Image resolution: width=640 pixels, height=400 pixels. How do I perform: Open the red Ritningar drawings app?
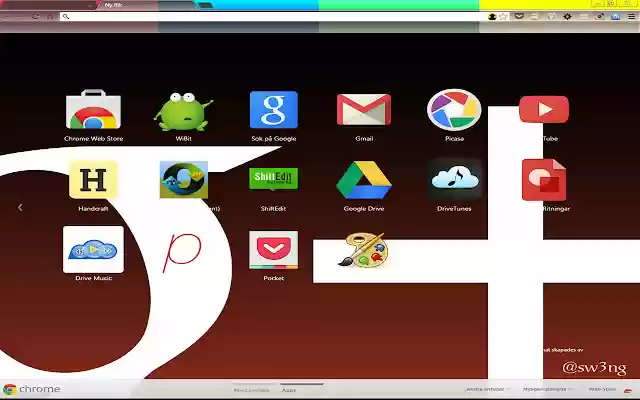[544, 180]
